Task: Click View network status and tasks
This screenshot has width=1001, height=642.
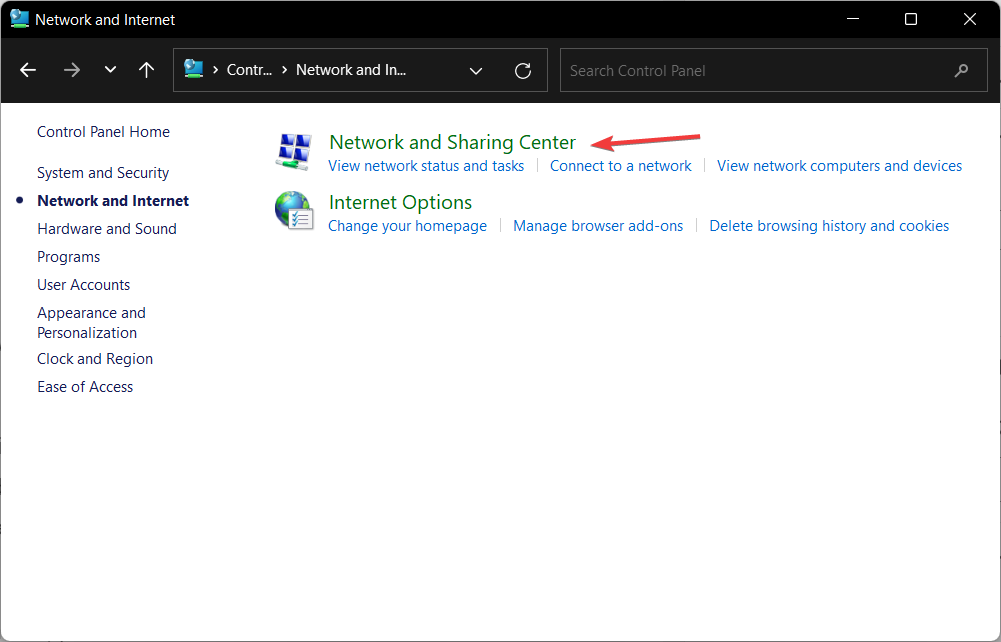Action: [426, 166]
